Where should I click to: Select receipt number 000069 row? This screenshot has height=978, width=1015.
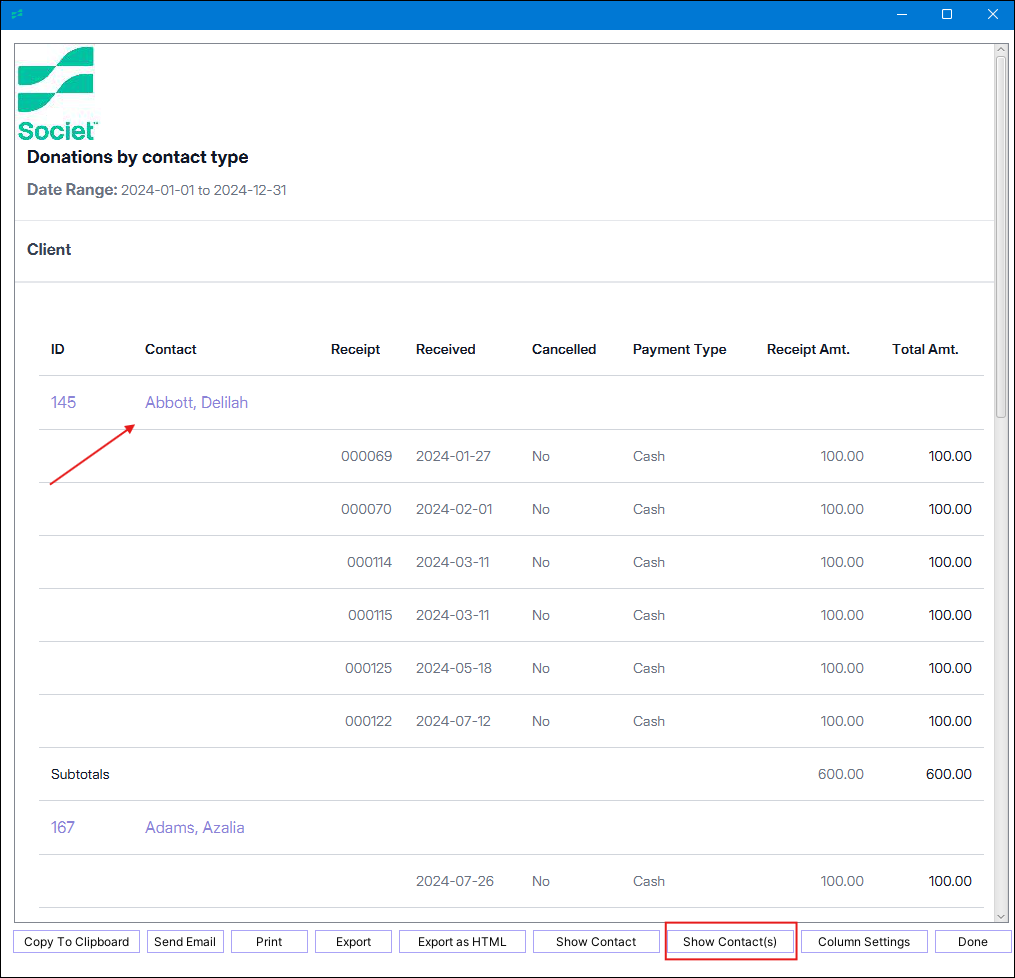366,456
